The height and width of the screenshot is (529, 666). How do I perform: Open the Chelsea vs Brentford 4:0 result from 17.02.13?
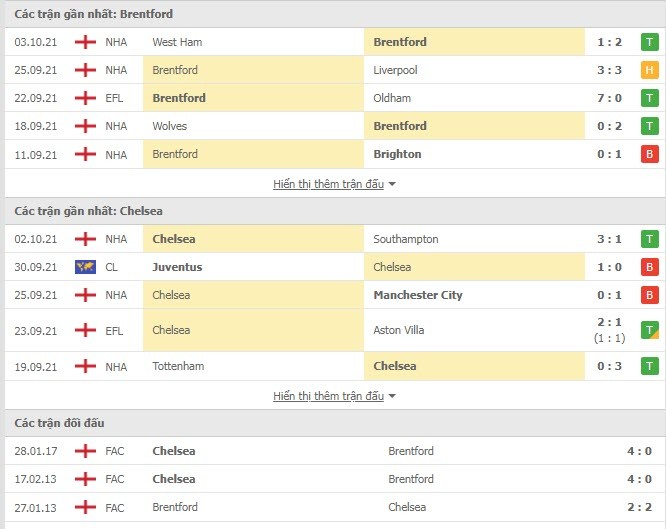pos(639,479)
